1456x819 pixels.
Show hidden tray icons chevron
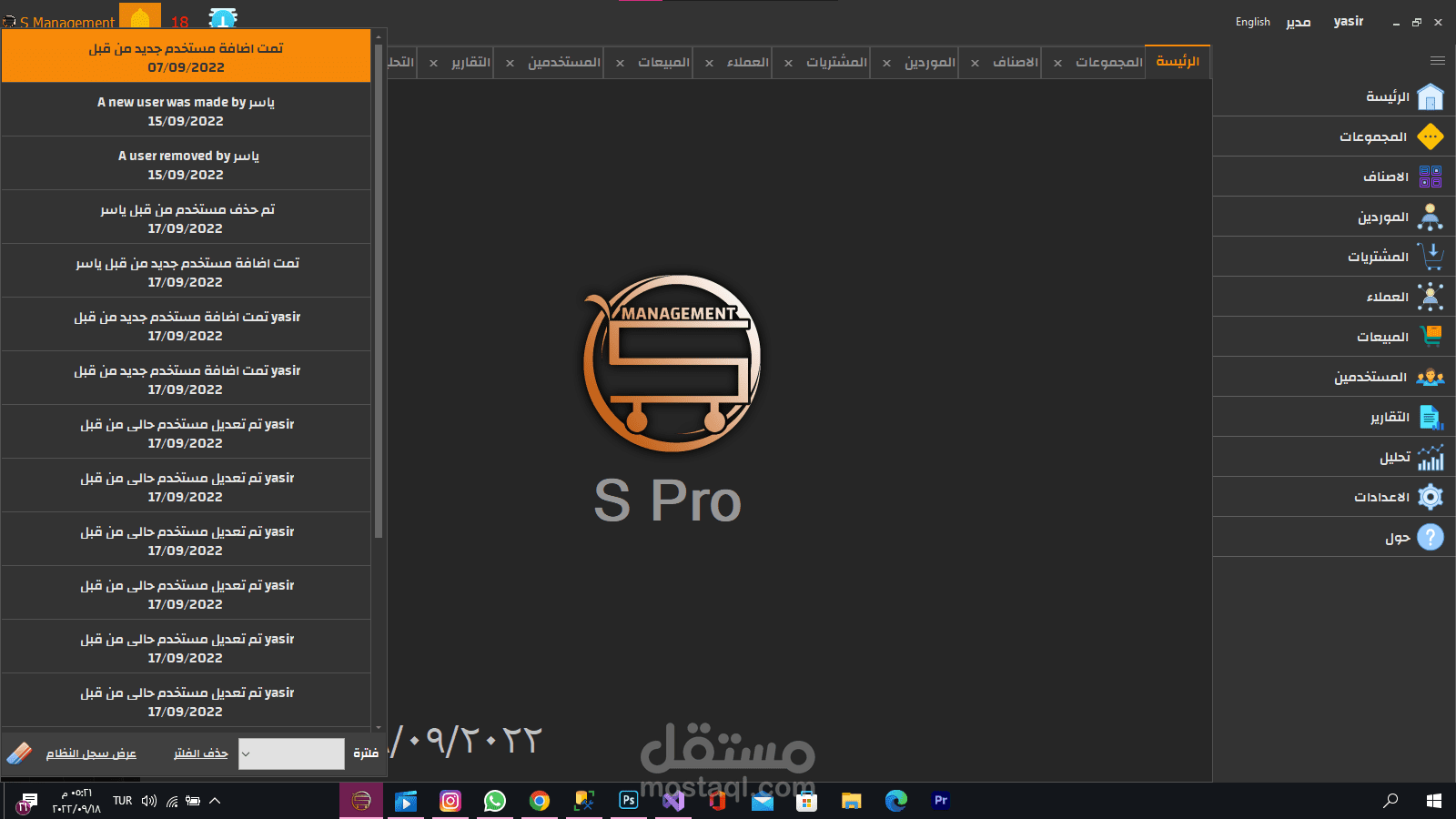click(x=215, y=801)
